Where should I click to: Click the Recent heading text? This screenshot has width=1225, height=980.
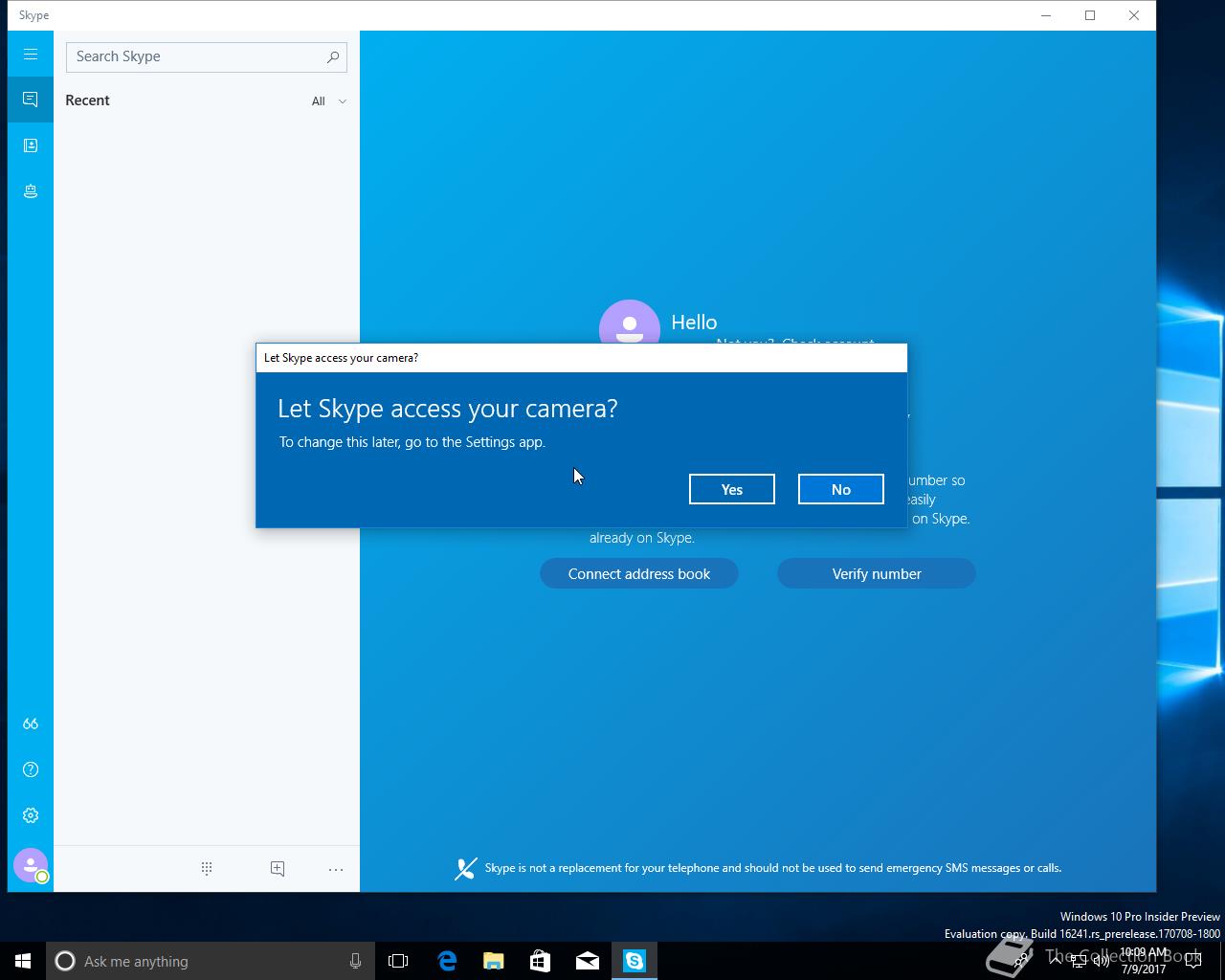(87, 100)
